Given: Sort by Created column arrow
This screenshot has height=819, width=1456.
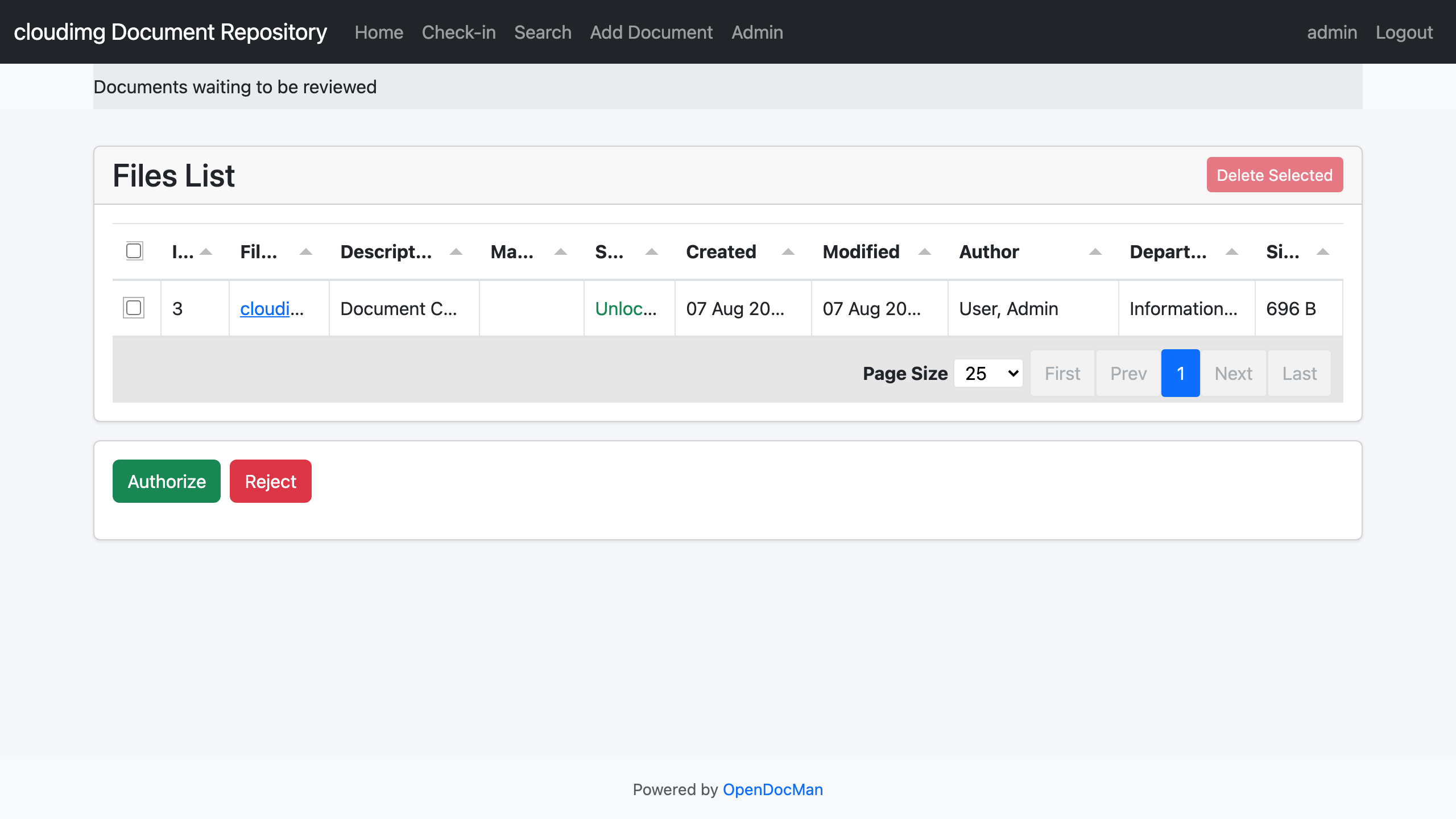Looking at the screenshot, I should click(x=788, y=252).
